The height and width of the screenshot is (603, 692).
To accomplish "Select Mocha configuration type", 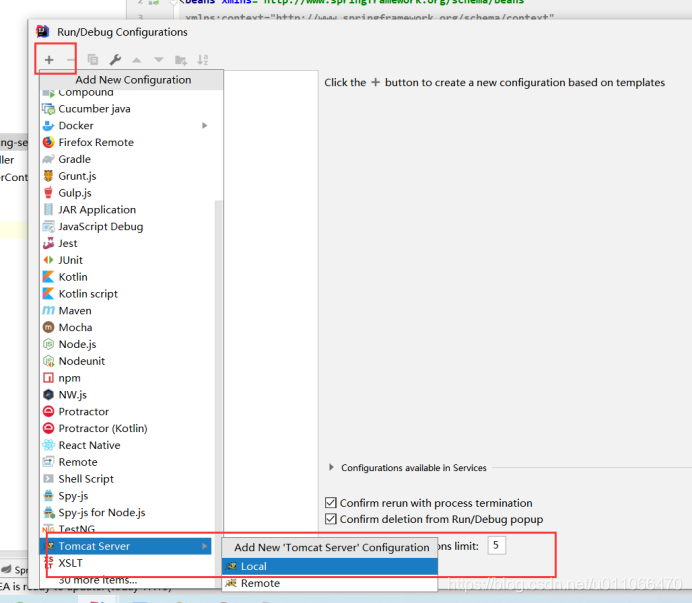I will pyautogui.click(x=127, y=327).
